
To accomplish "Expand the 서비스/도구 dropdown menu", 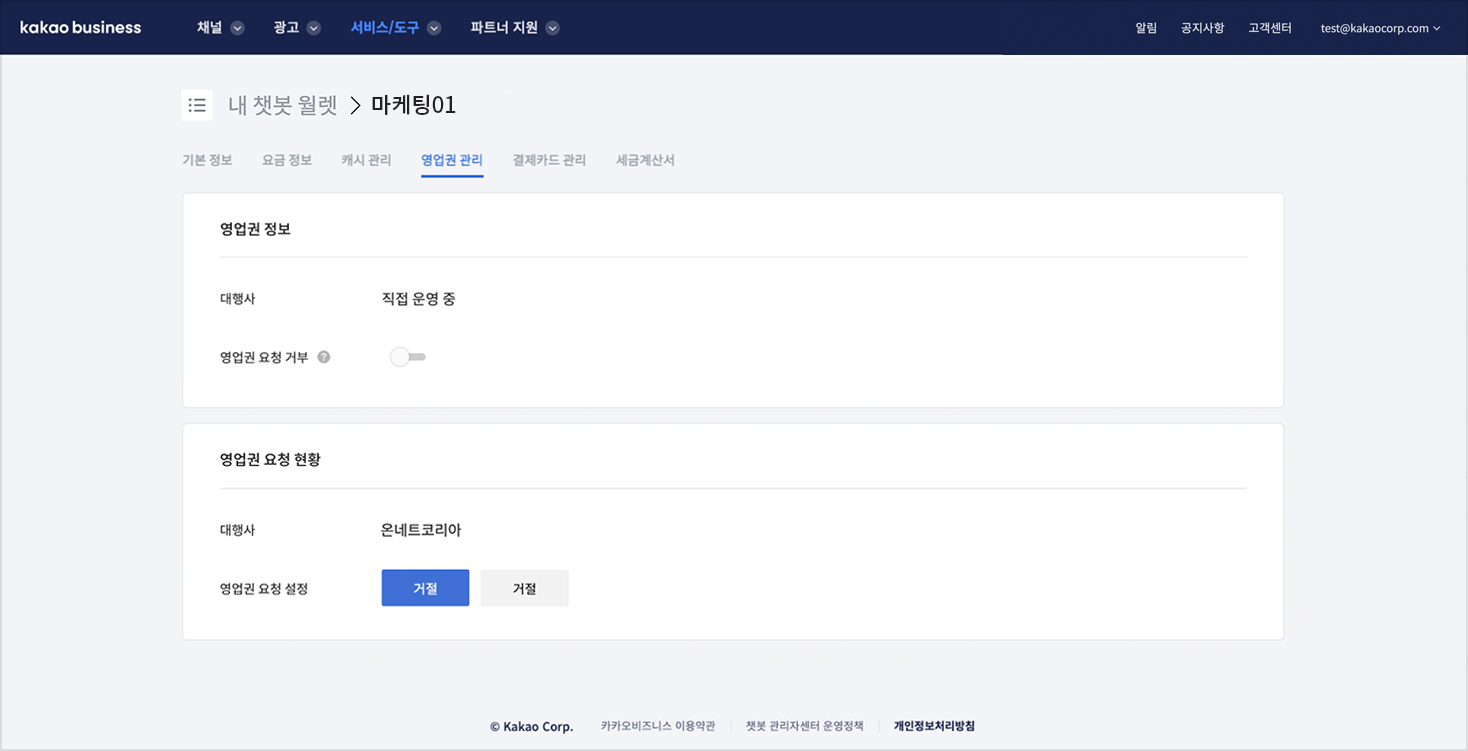I will point(395,28).
